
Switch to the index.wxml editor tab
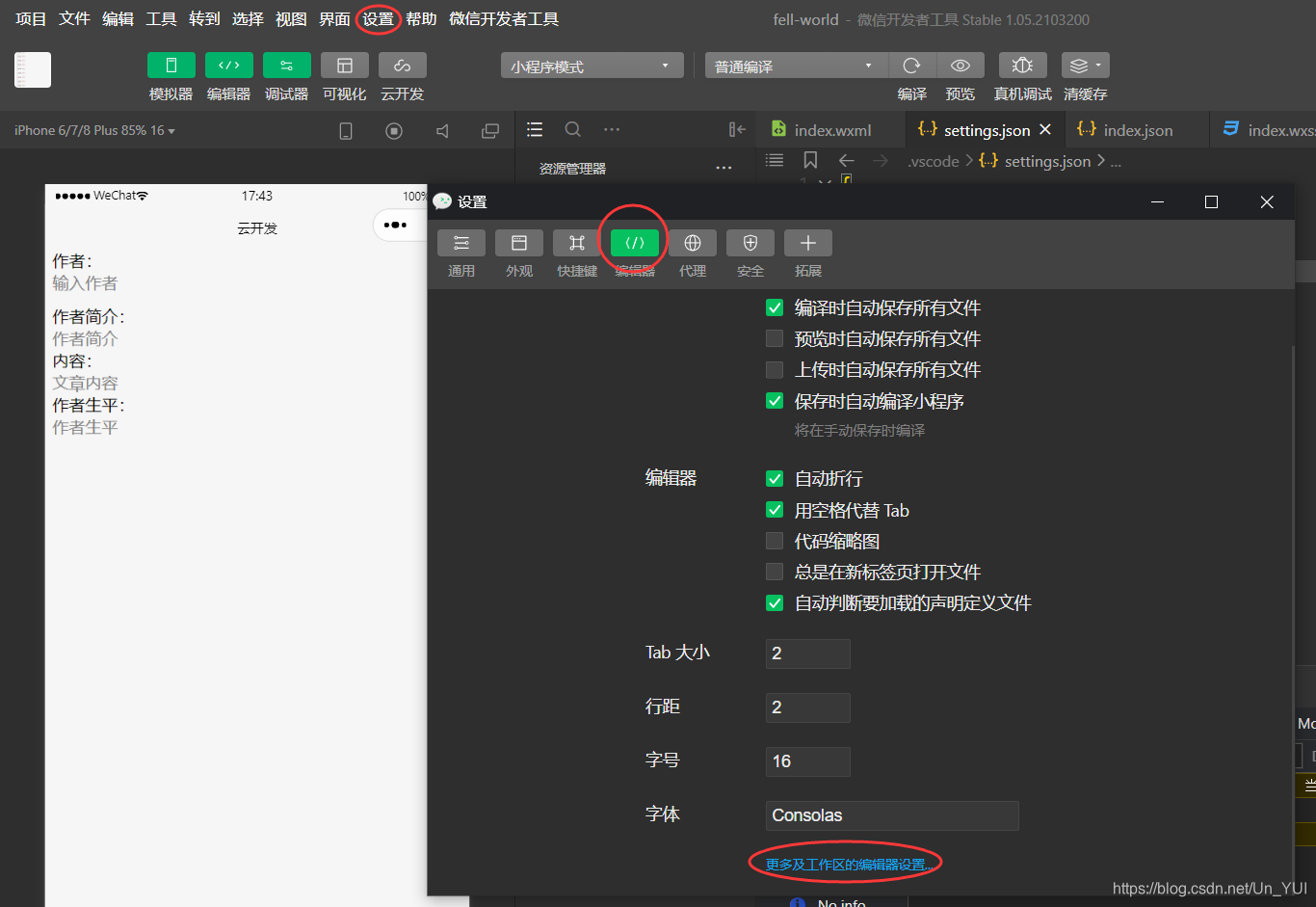(x=830, y=130)
